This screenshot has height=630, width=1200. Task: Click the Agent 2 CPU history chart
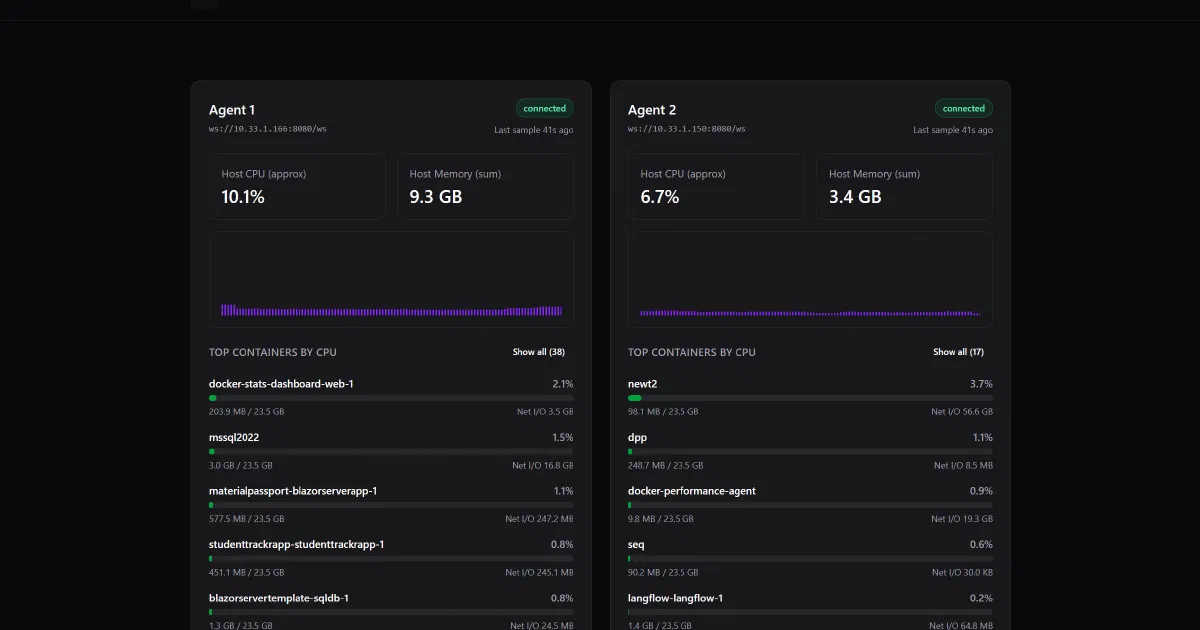click(x=810, y=279)
